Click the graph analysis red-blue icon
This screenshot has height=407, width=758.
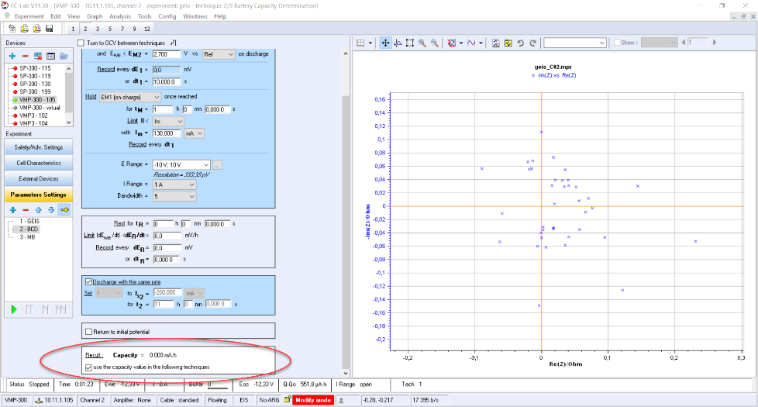pyautogui.click(x=452, y=43)
